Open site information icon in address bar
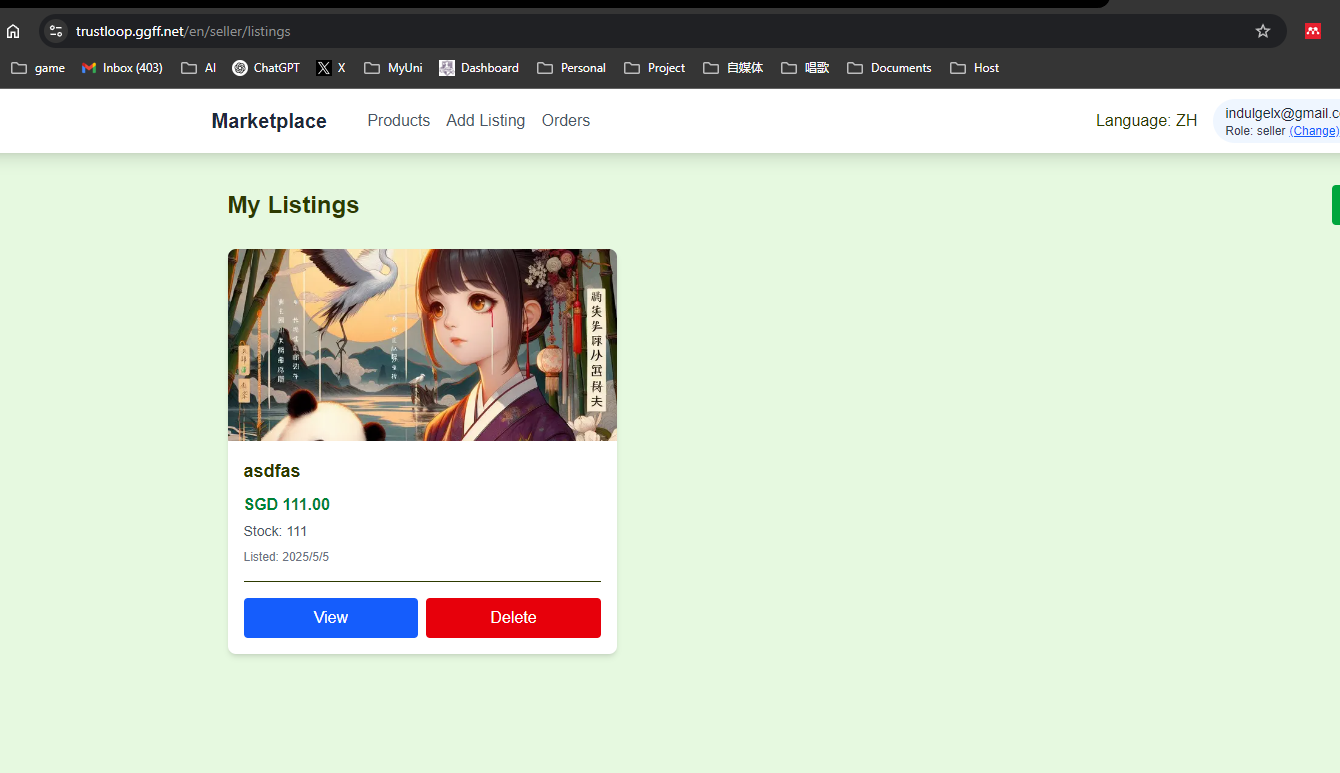The width and height of the screenshot is (1340, 773). point(56,31)
